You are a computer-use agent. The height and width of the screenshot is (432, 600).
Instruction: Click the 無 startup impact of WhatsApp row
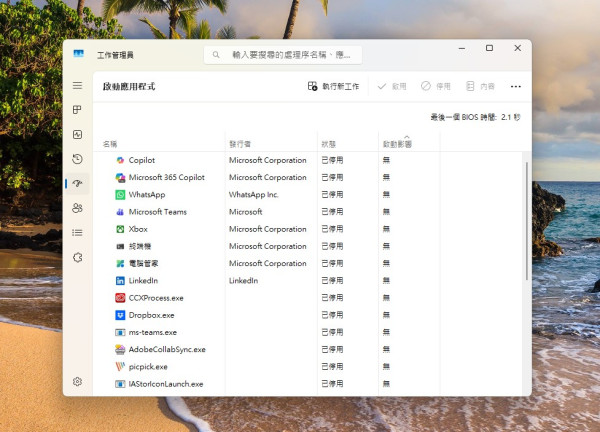(386, 194)
